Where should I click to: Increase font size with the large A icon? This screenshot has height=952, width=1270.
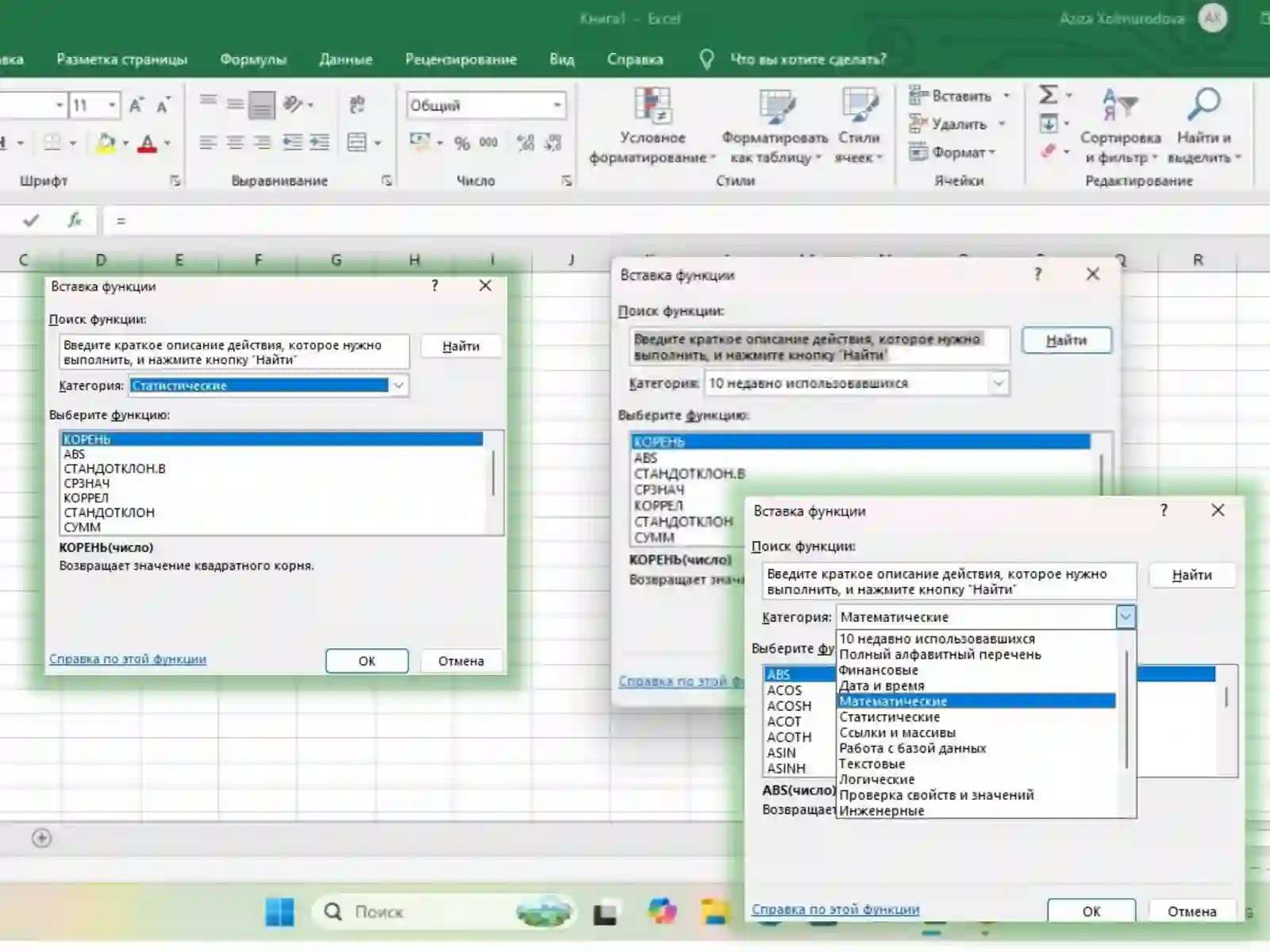pos(137,105)
